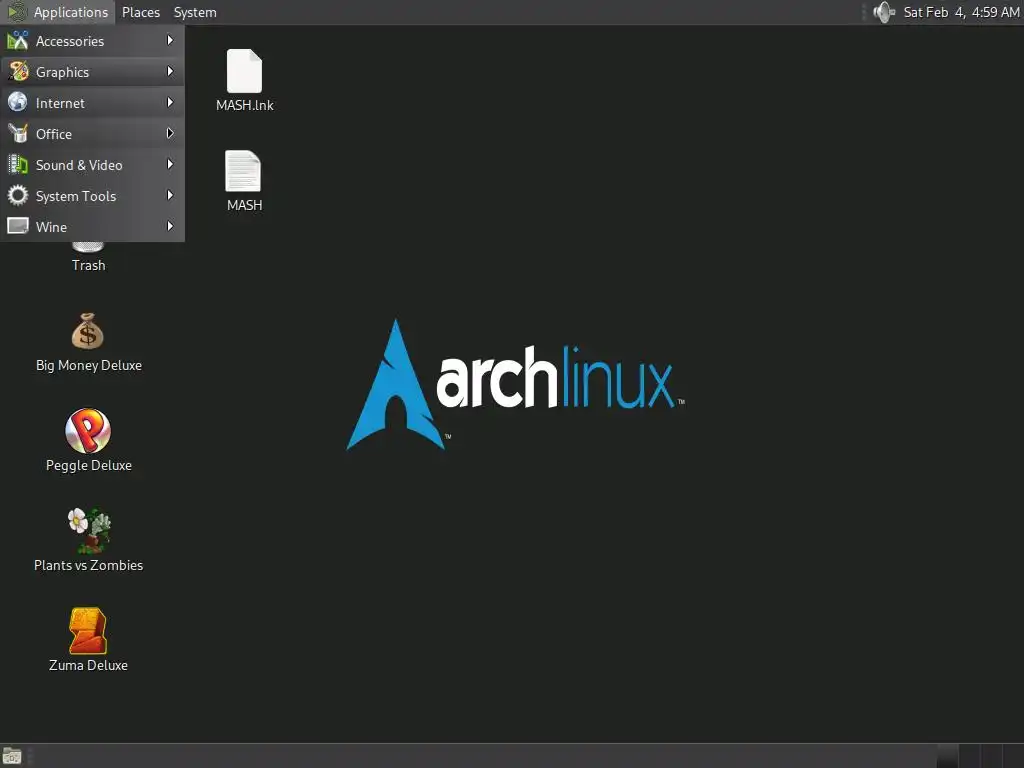Open the Sound & Video submenu
Screen dimensions: 1024x768
tap(92, 165)
